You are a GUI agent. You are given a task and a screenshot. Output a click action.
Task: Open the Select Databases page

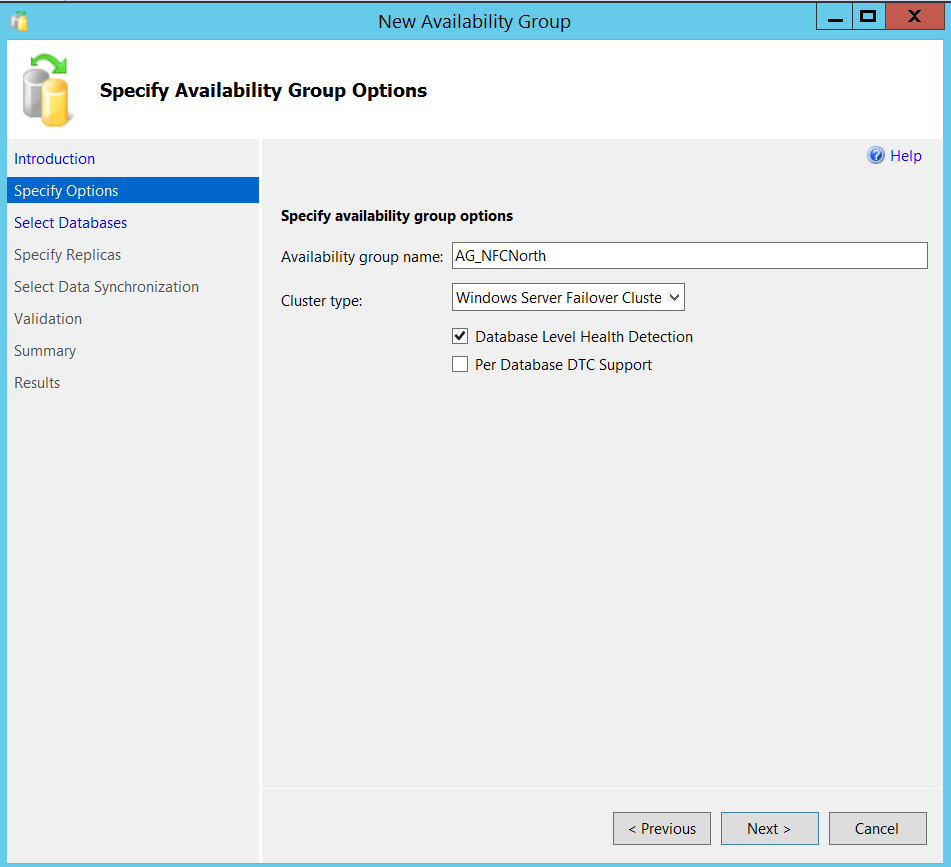point(71,223)
